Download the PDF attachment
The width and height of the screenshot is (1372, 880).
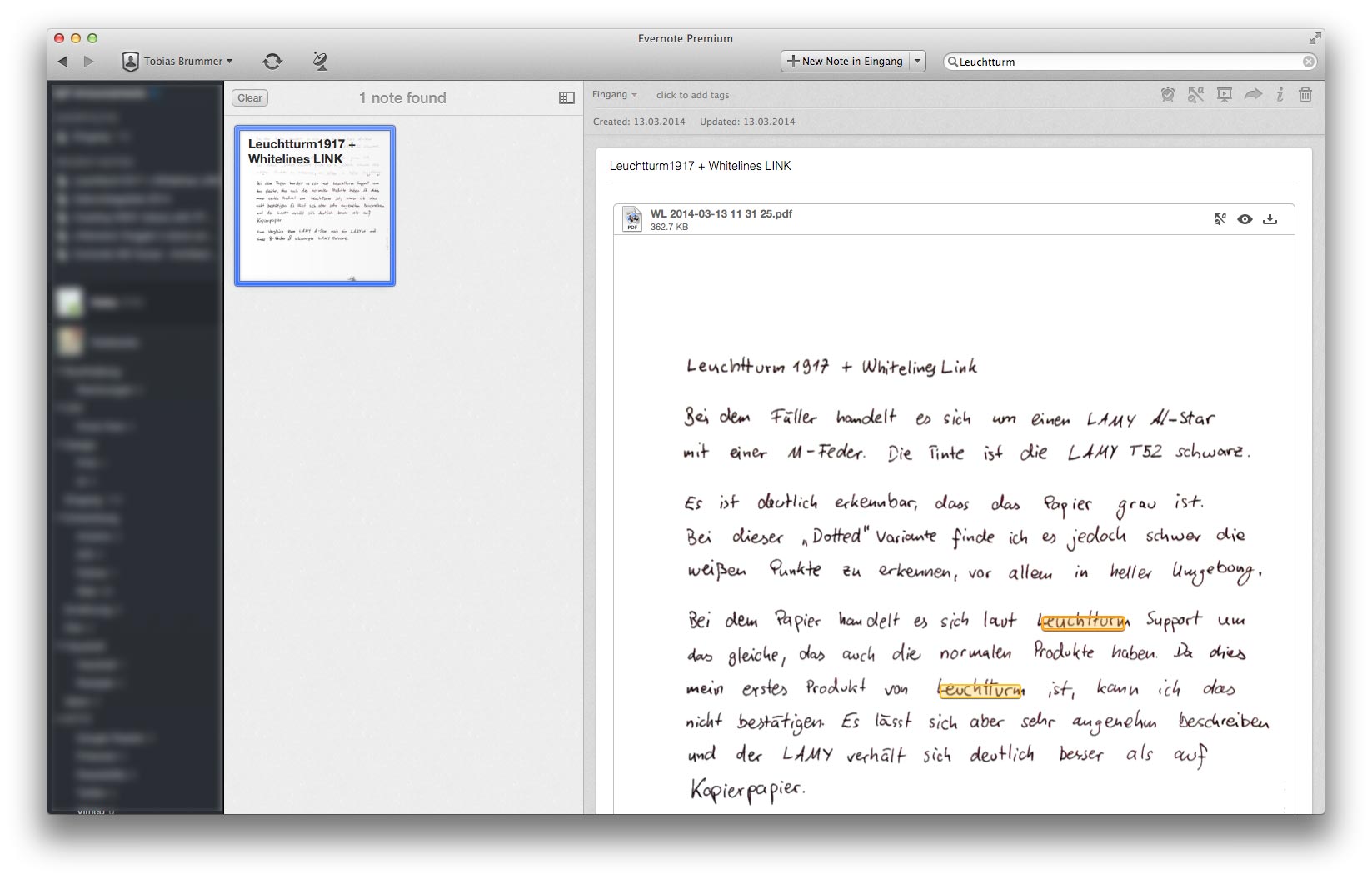(1270, 219)
